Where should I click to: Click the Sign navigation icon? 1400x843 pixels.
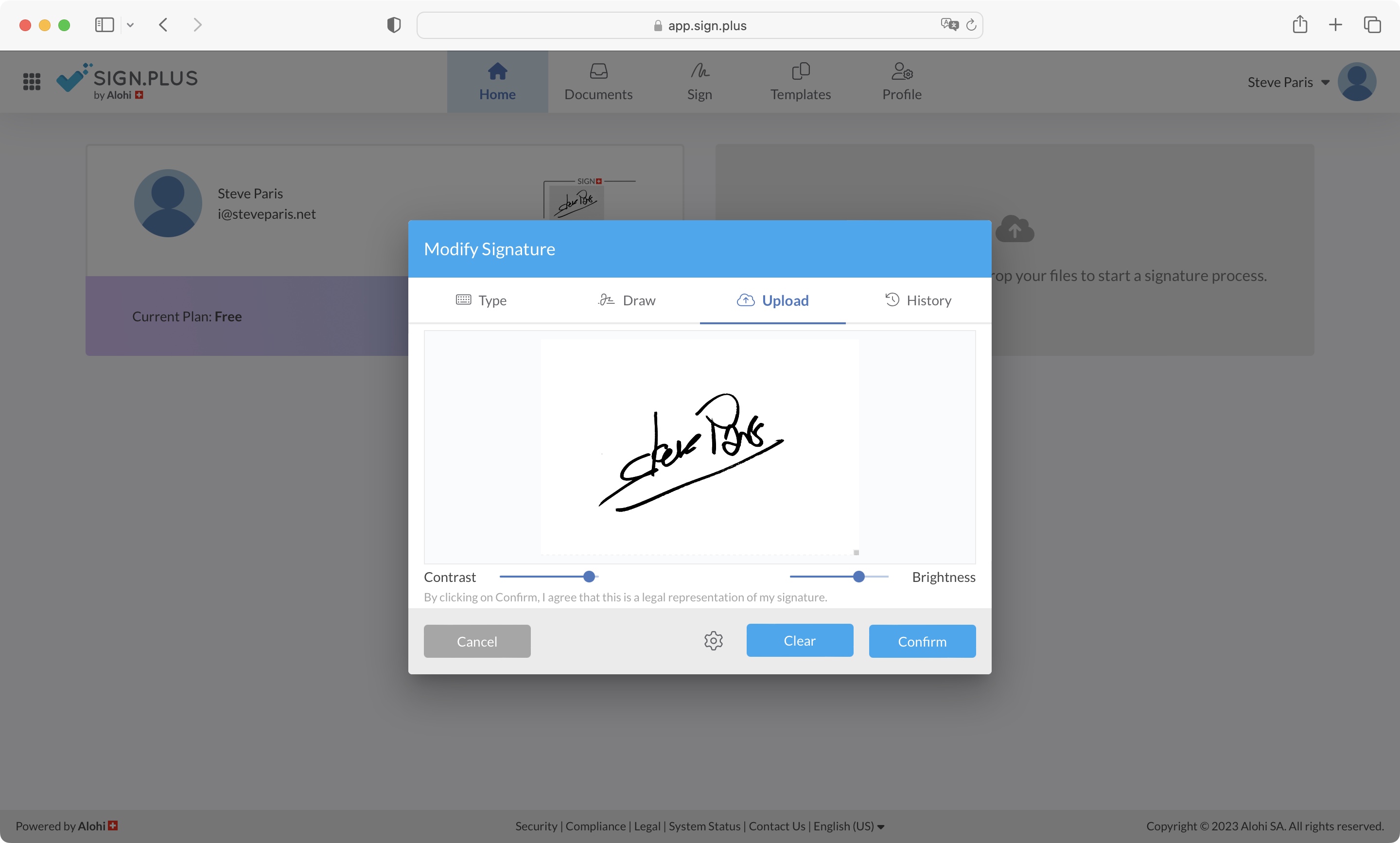pyautogui.click(x=700, y=82)
